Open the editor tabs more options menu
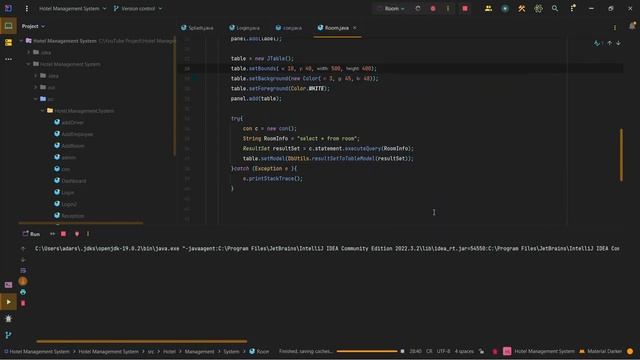This screenshot has width=640, height=360. [615, 28]
